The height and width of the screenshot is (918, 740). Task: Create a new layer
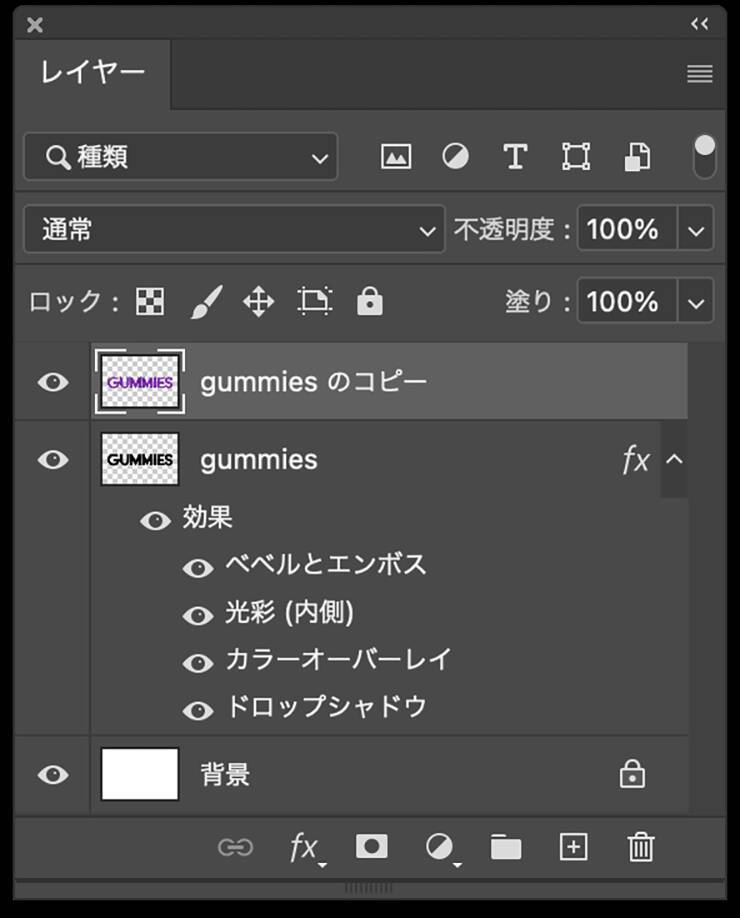[x=573, y=847]
